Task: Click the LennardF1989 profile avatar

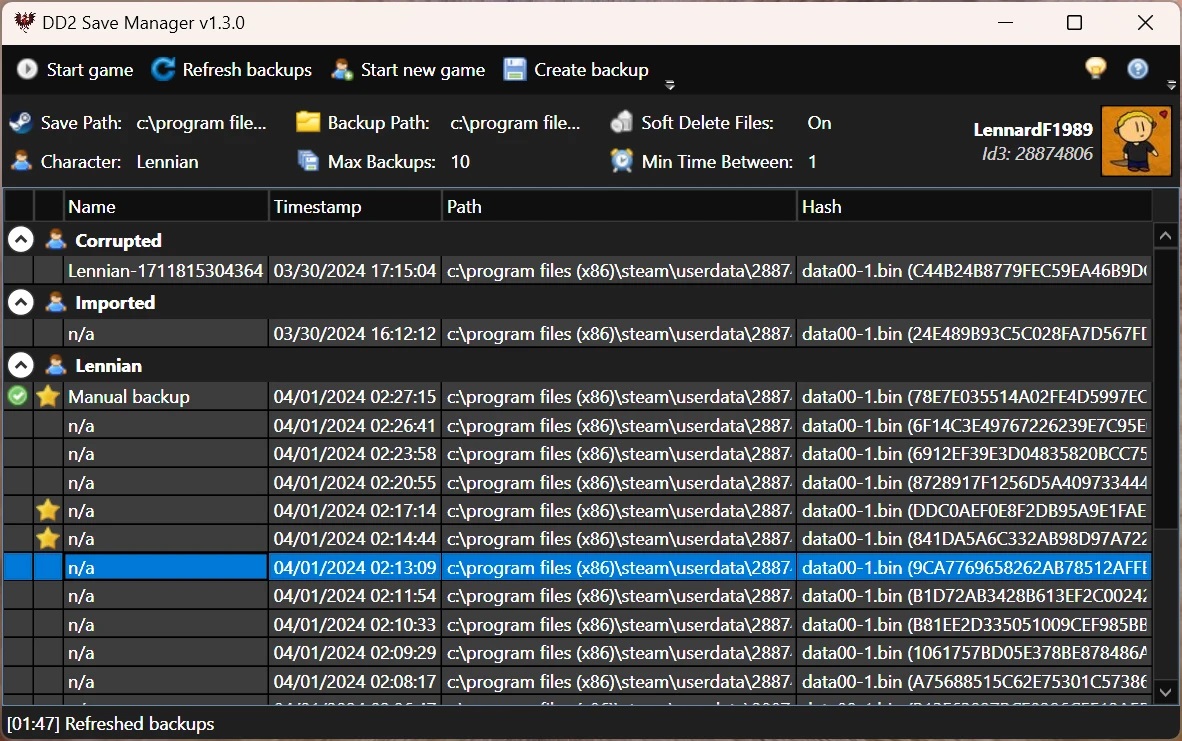Action: pos(1136,141)
